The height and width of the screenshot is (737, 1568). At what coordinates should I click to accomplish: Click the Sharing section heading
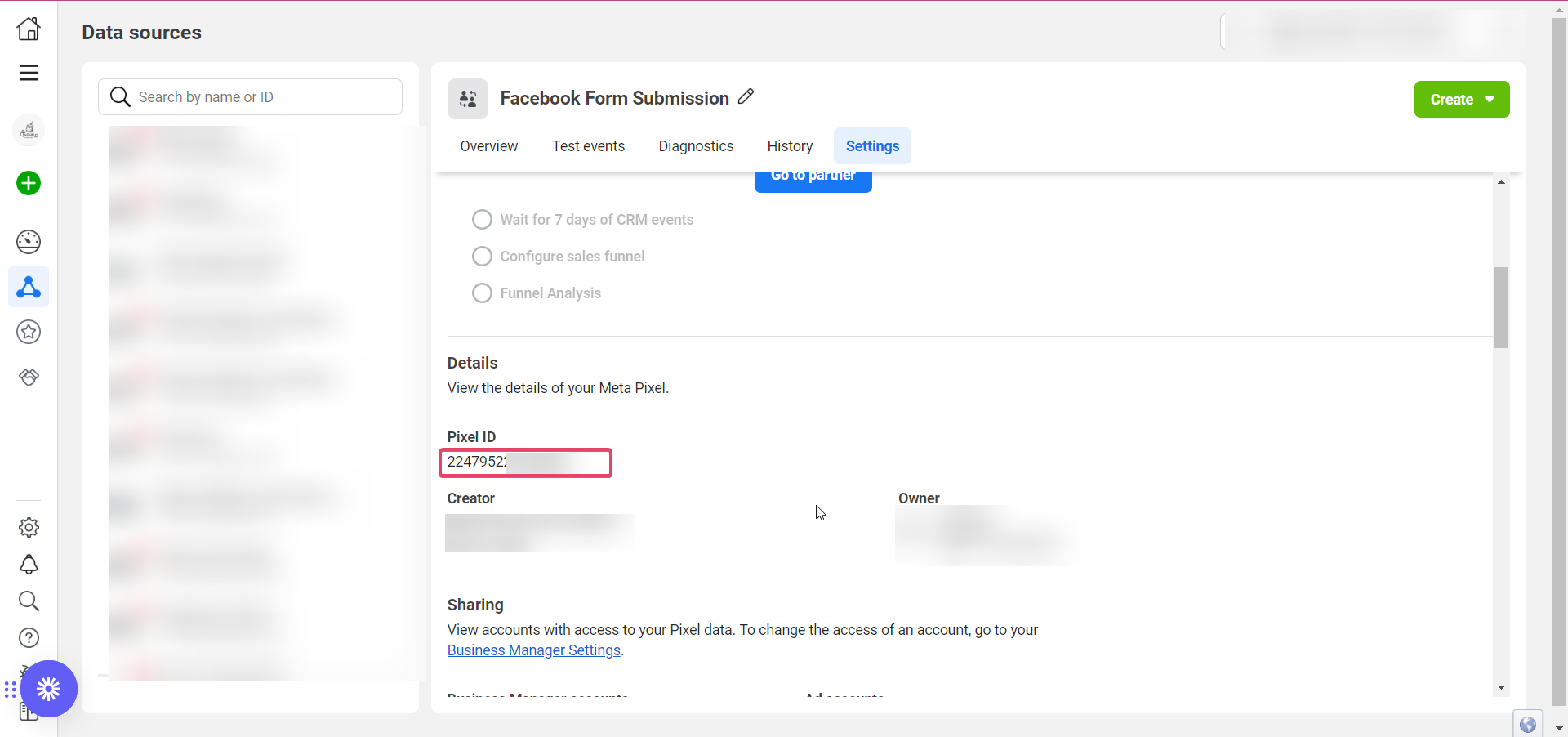(475, 605)
